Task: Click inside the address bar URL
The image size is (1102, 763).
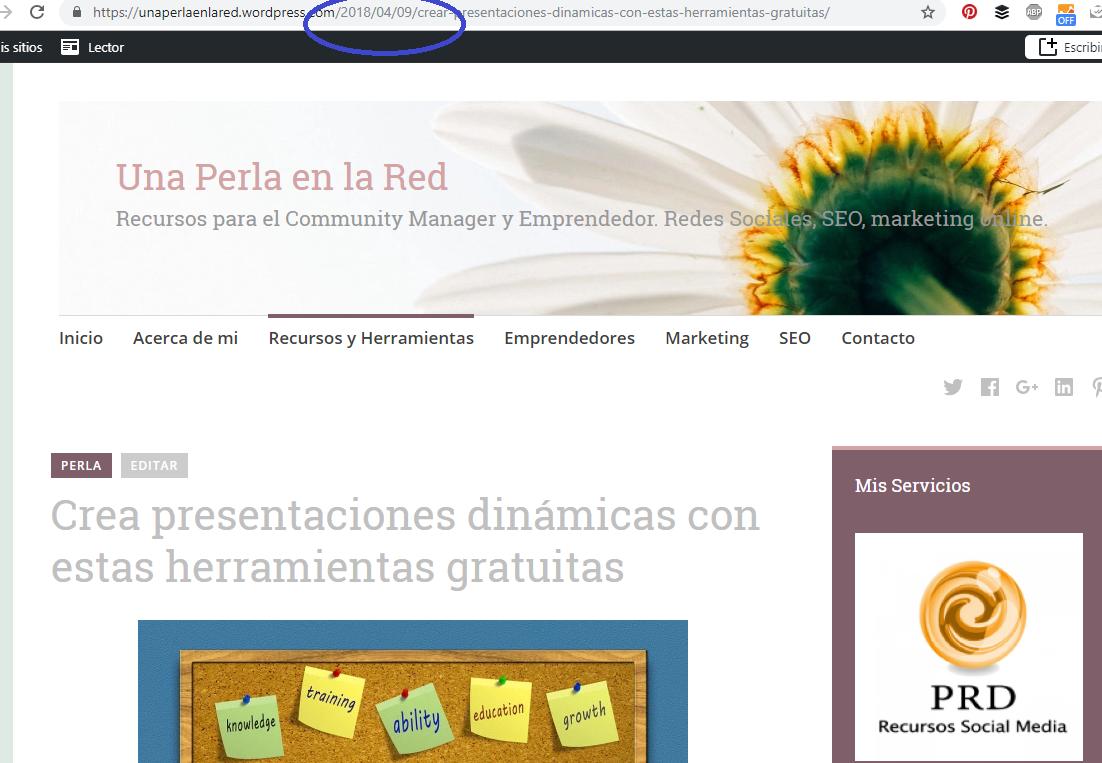Action: point(400,13)
